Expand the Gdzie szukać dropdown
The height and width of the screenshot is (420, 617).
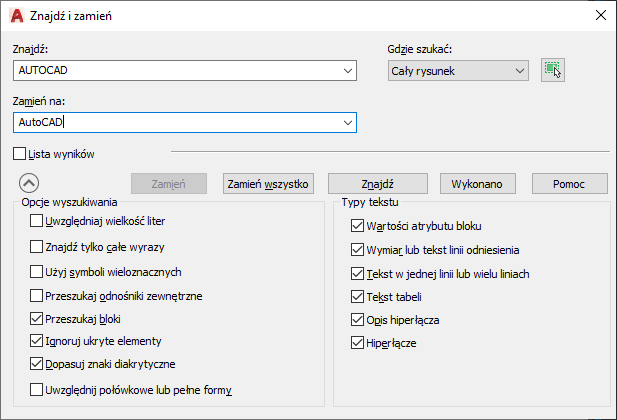tap(519, 71)
